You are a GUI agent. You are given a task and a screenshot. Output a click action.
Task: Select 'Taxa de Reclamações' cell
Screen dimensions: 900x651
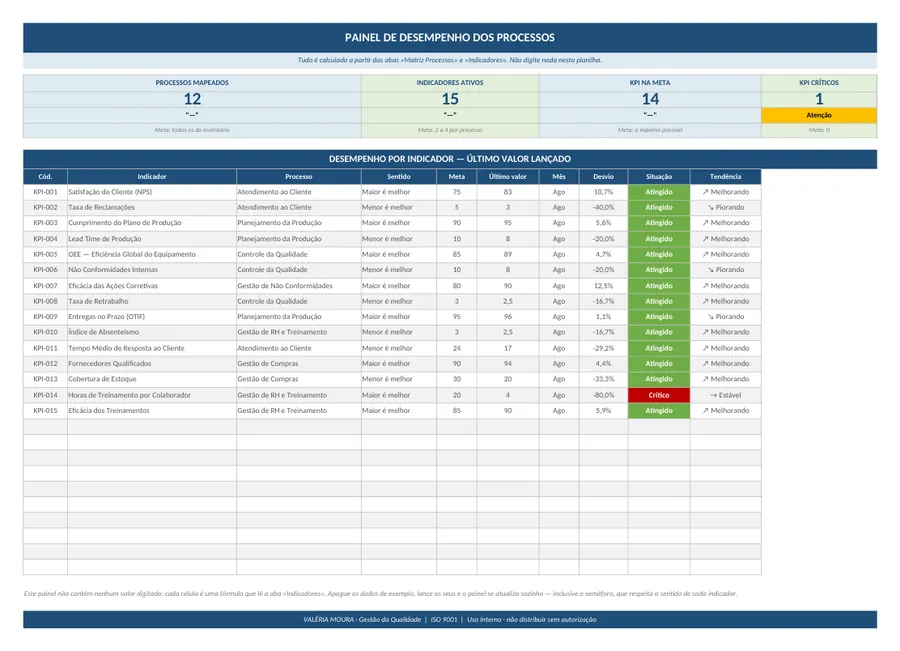pos(152,207)
